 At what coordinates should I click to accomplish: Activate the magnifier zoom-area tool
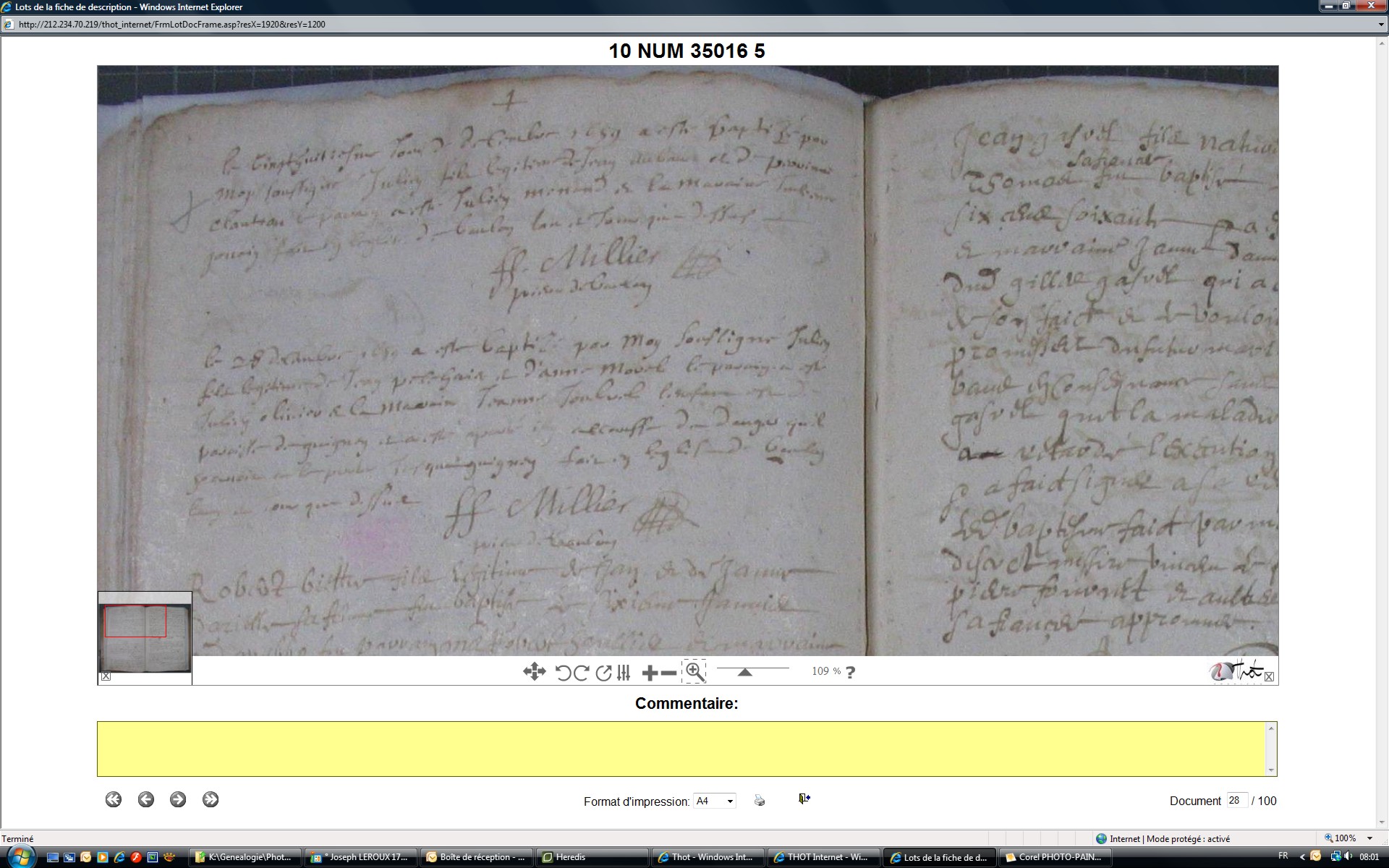click(x=694, y=672)
